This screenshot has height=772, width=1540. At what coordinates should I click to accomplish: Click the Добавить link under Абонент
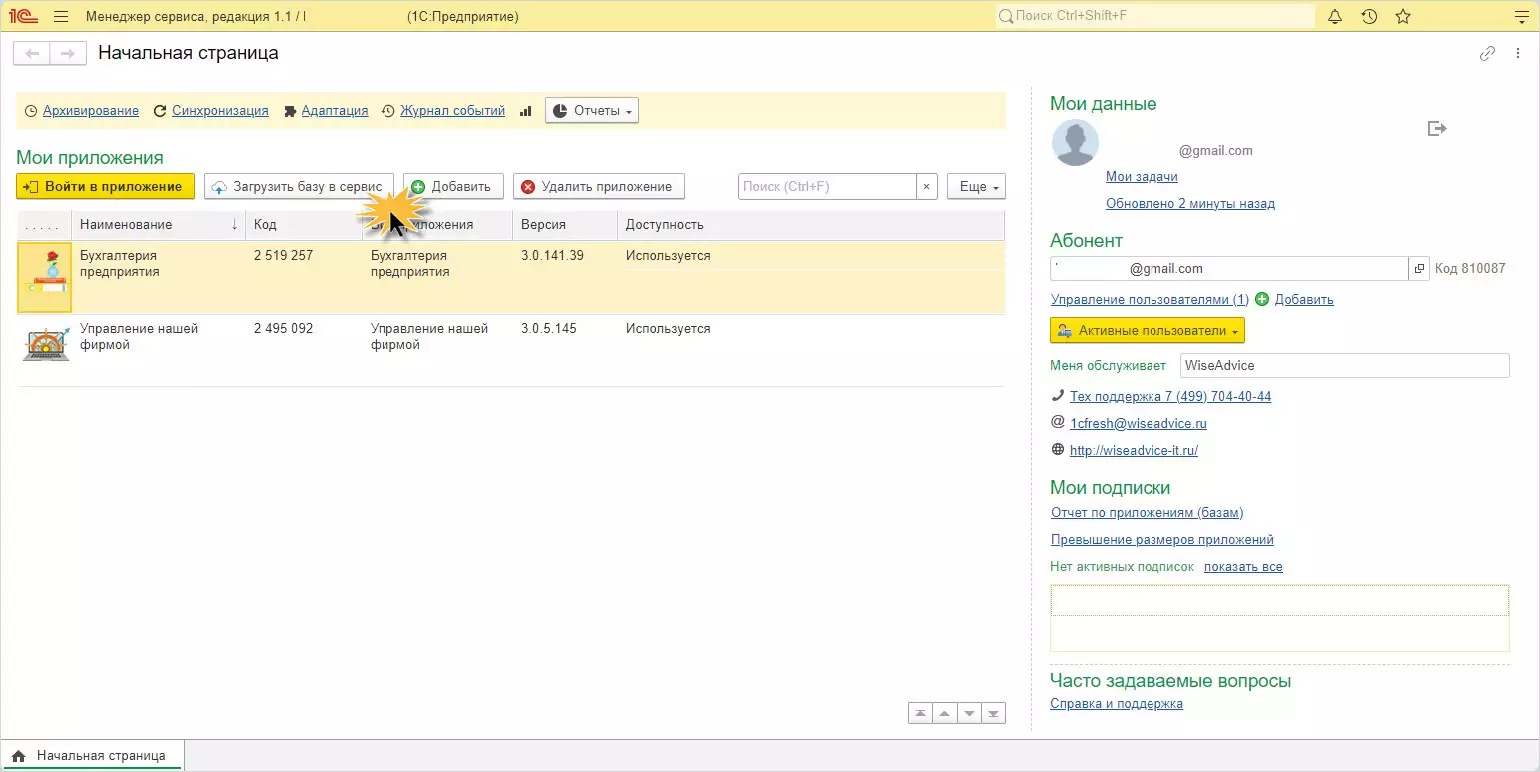coord(1304,300)
